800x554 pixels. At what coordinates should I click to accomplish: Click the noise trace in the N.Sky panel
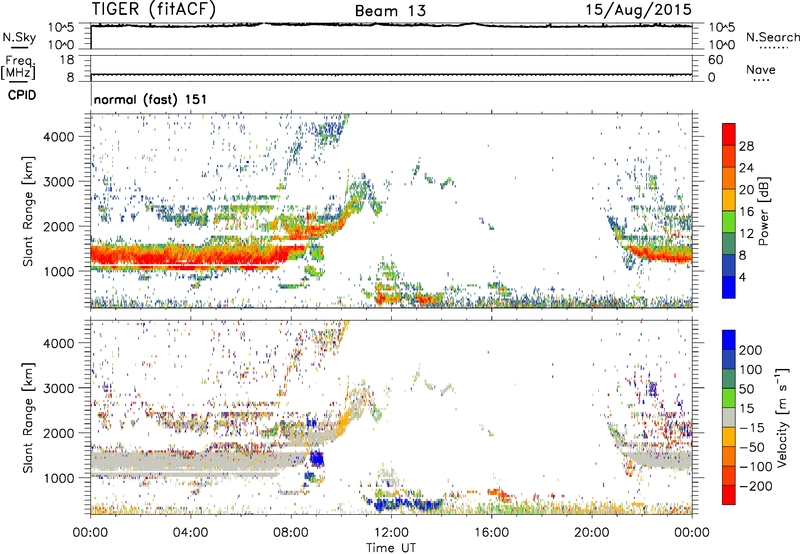391,24
